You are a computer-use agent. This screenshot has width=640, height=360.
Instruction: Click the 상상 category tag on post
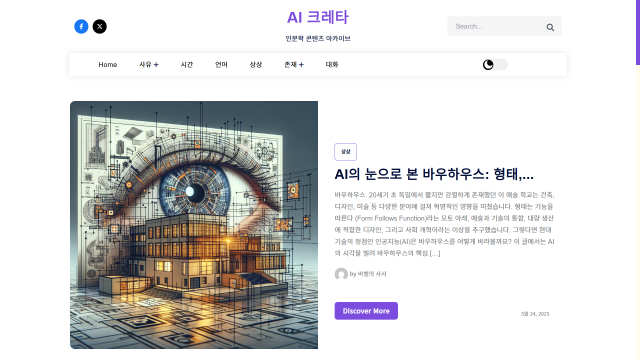[x=346, y=152]
